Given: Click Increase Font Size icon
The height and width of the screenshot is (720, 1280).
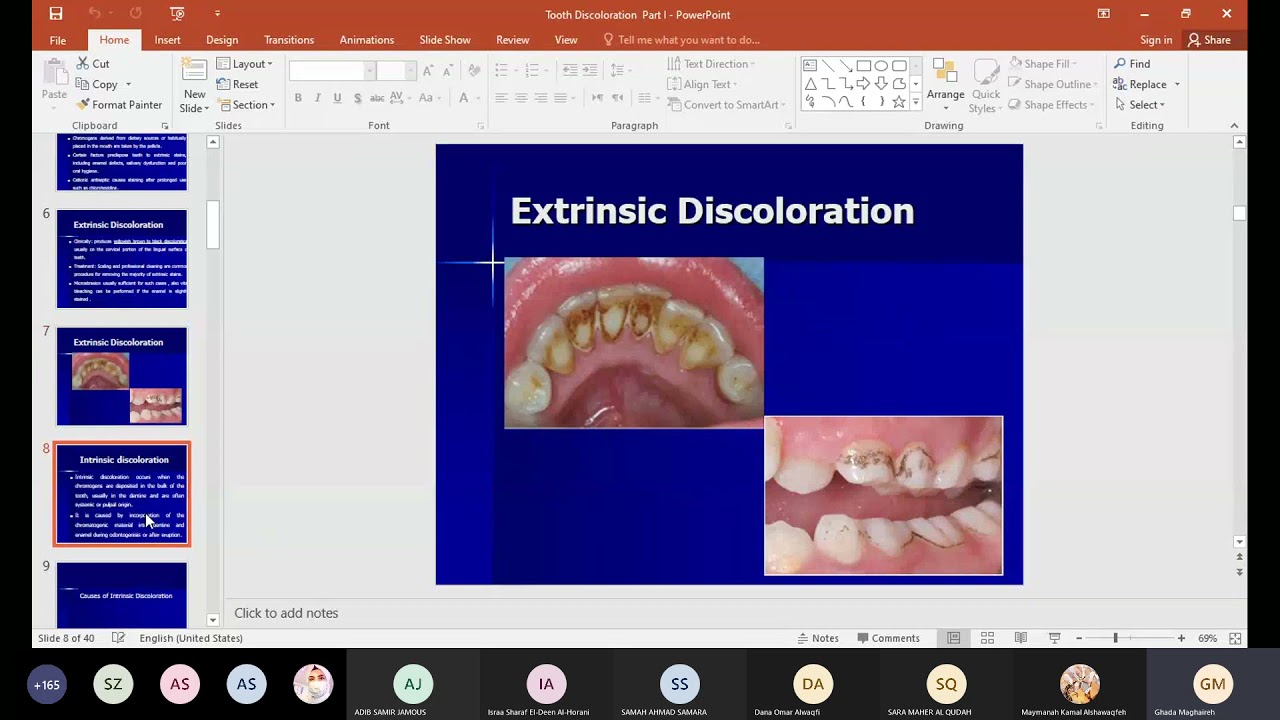Looking at the screenshot, I should [x=428, y=70].
